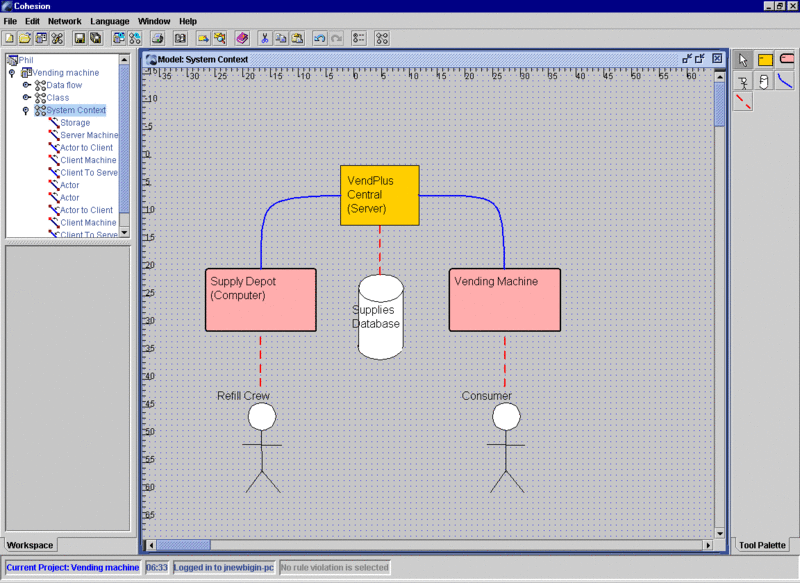800x583 pixels.
Task: Click the New document toolbar icon
Action: [x=9, y=38]
